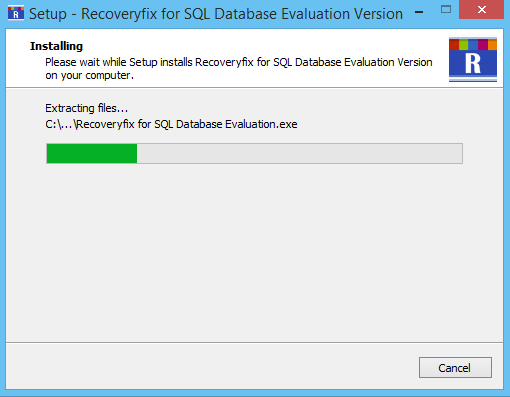Click the Setup window title text
Viewport: 510px width, 397px height.
point(216,14)
